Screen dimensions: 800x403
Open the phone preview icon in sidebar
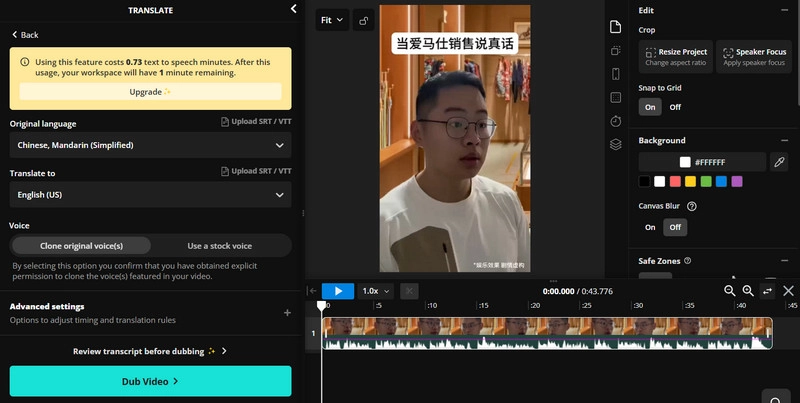[x=616, y=74]
